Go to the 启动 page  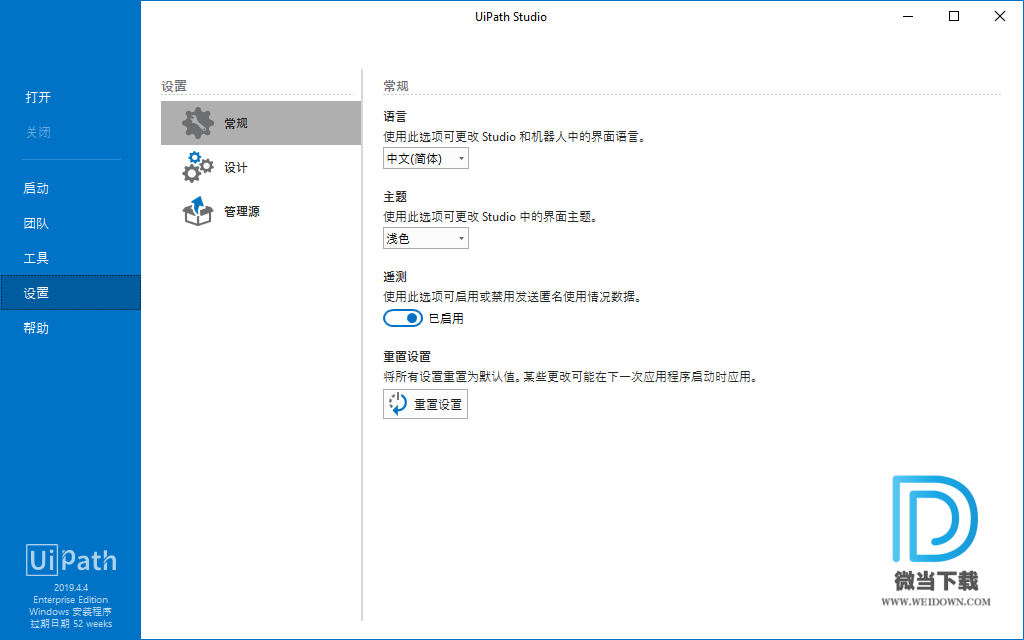(36, 188)
